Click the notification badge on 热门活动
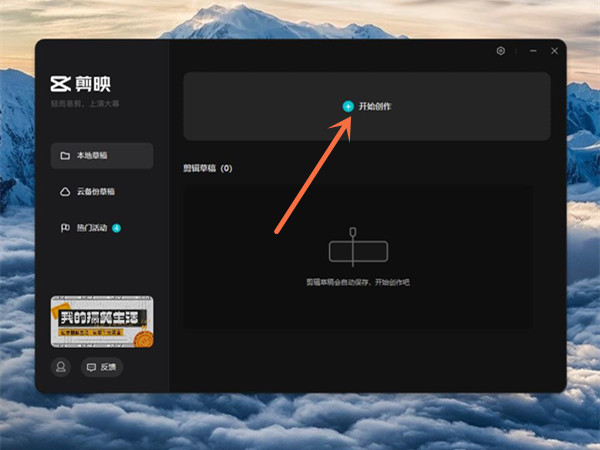The image size is (600, 450). pyautogui.click(x=117, y=228)
